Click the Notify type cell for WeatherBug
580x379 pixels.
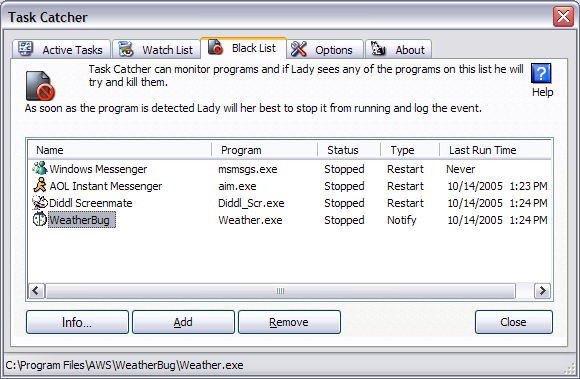pos(402,220)
